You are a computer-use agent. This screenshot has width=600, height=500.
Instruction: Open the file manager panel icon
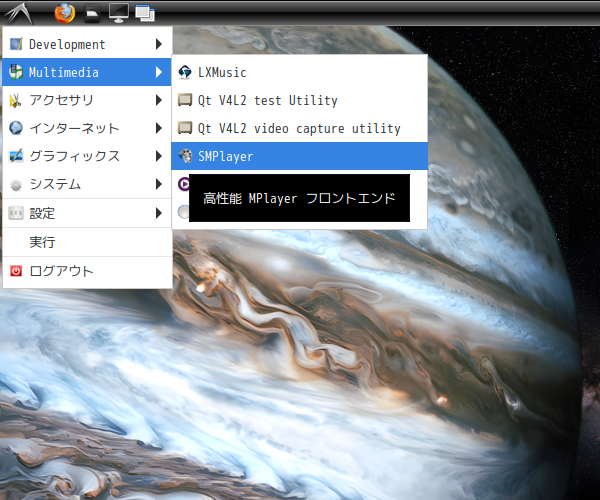pyautogui.click(x=92, y=13)
